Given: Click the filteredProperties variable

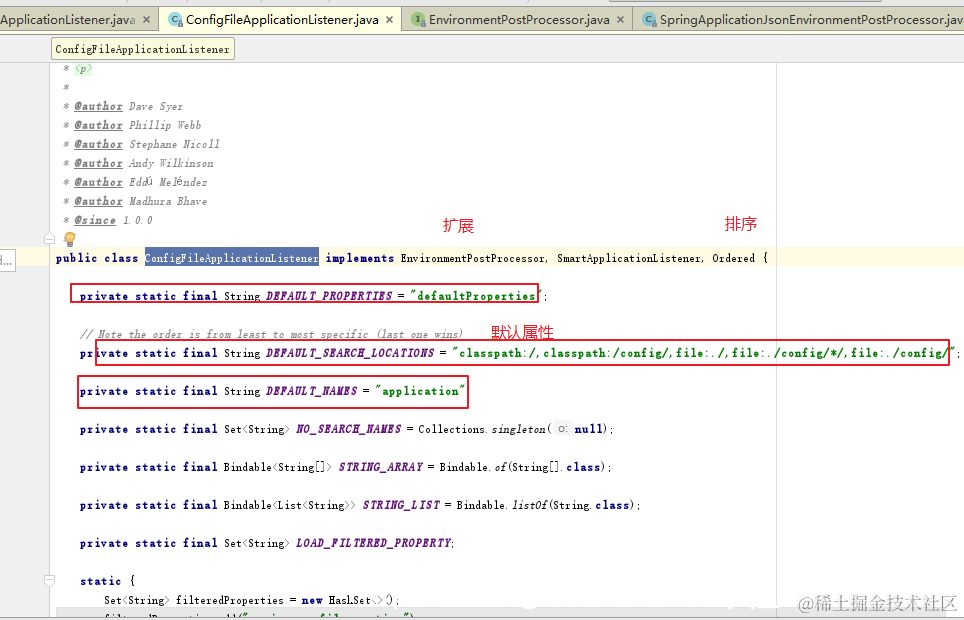Looking at the screenshot, I should 229,600.
